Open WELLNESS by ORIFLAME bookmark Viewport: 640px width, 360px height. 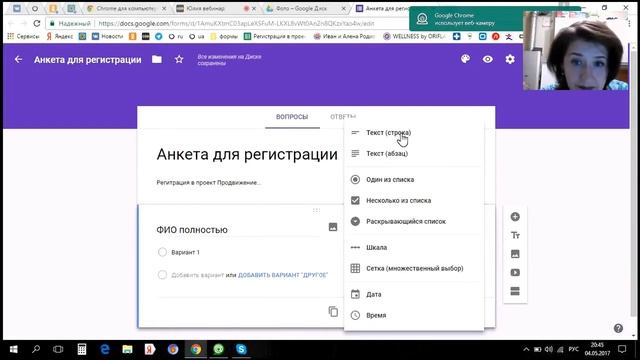click(x=414, y=36)
